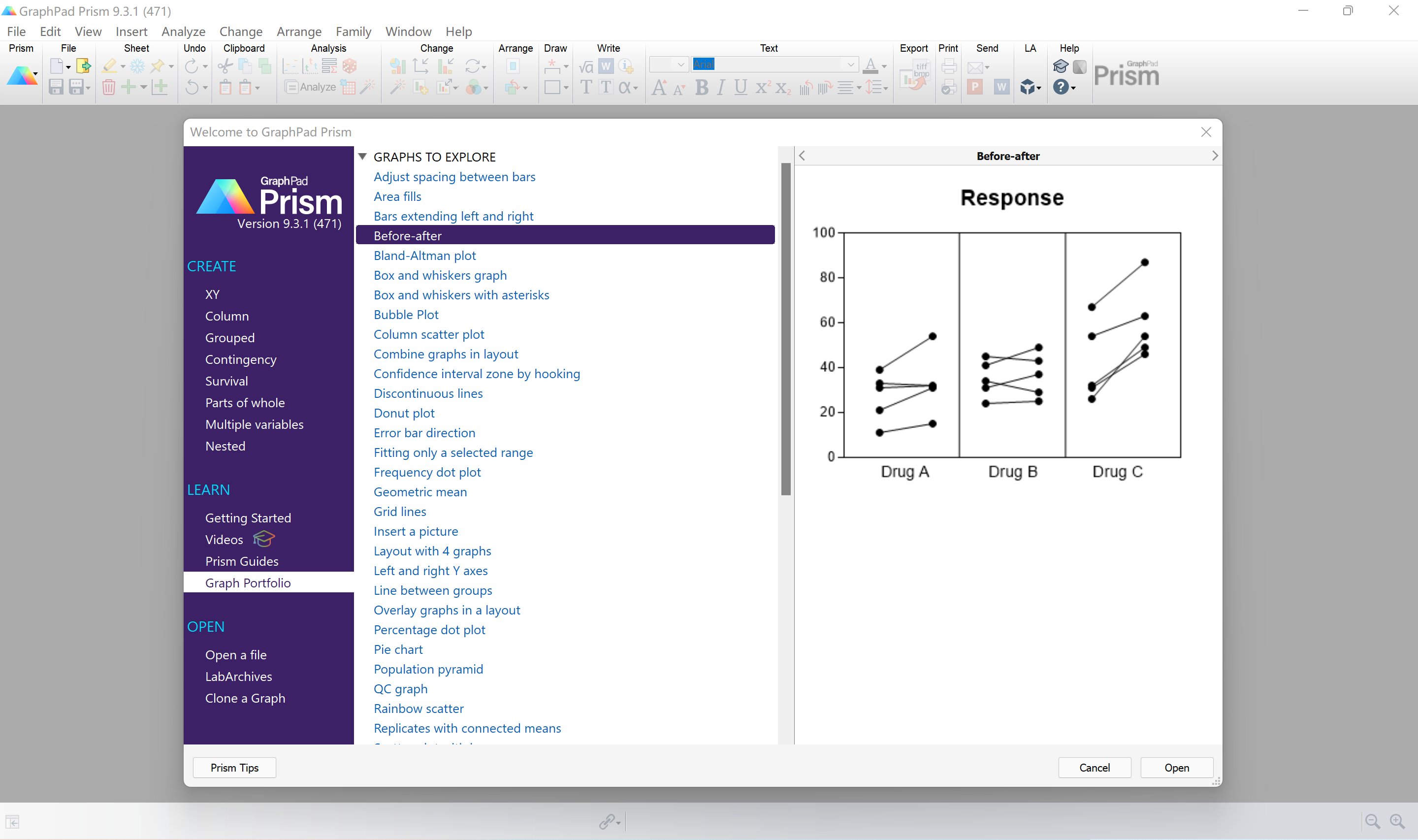
Task: Collapse the GRAPHS TO EXPLORE section
Action: point(363,156)
